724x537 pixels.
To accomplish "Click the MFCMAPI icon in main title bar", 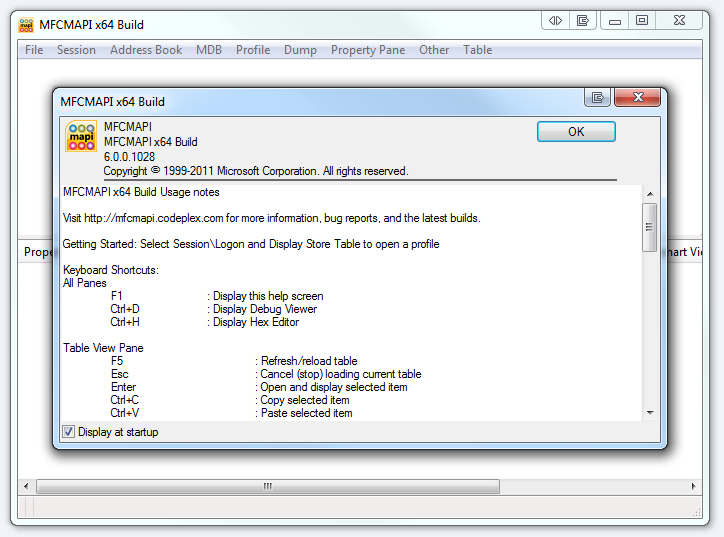I will click(26, 21).
